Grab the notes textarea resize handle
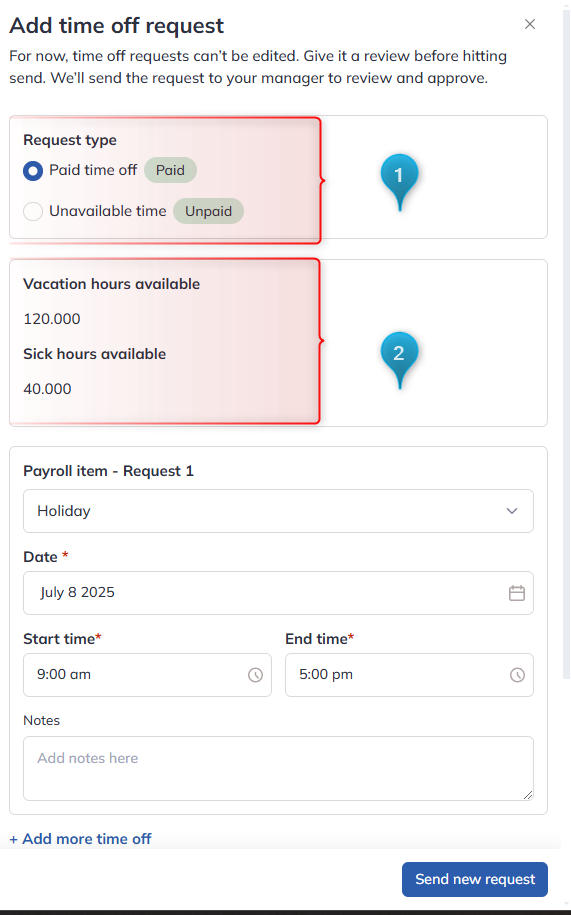 tap(528, 795)
